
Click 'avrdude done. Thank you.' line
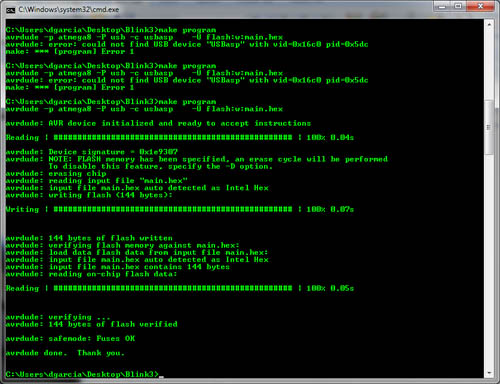coord(65,353)
